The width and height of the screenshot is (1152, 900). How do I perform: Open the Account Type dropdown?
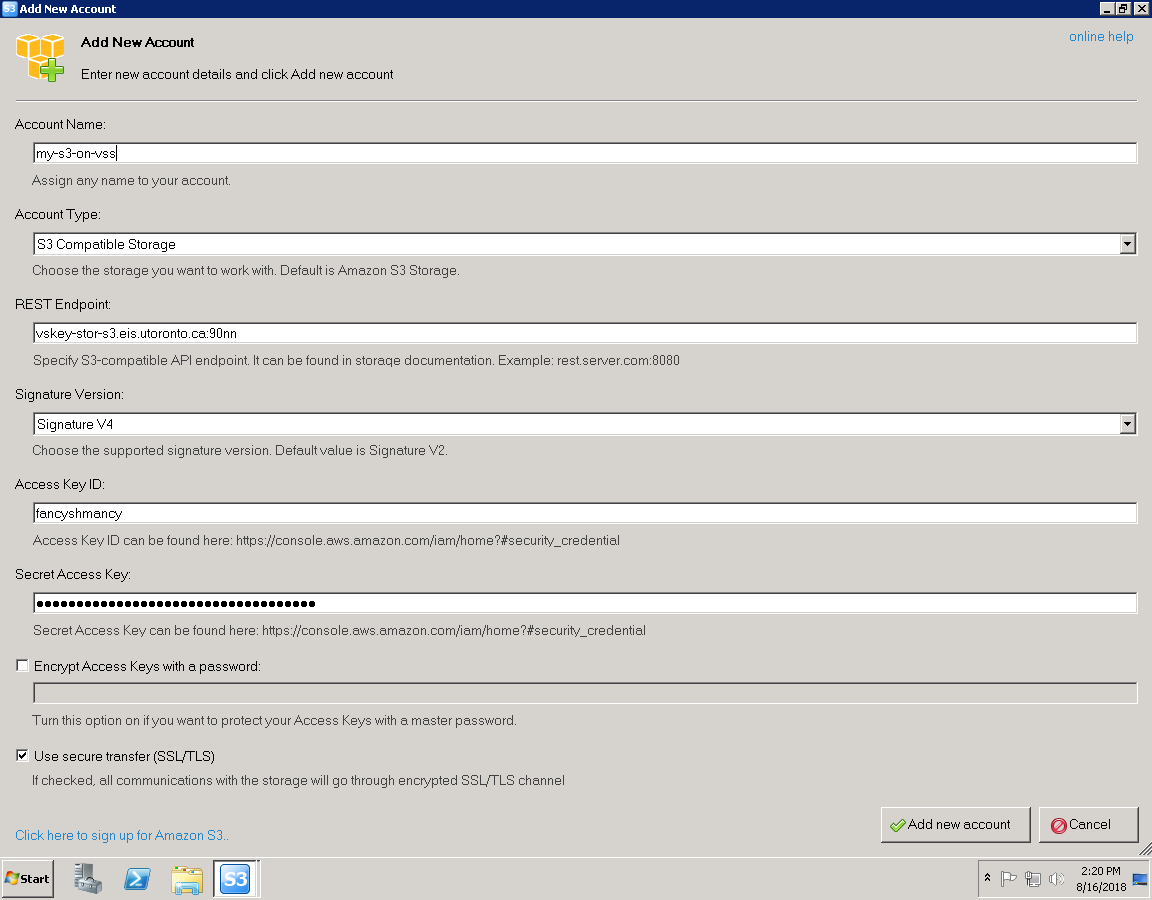(1128, 243)
